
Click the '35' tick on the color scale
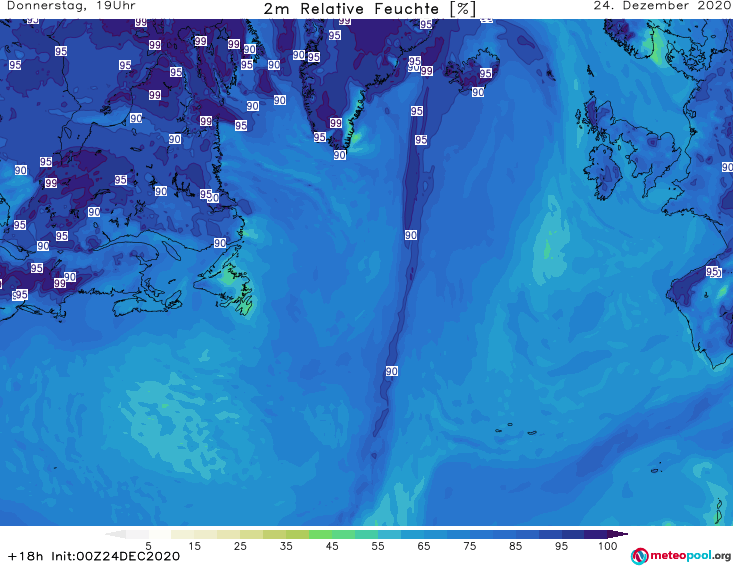point(286,546)
